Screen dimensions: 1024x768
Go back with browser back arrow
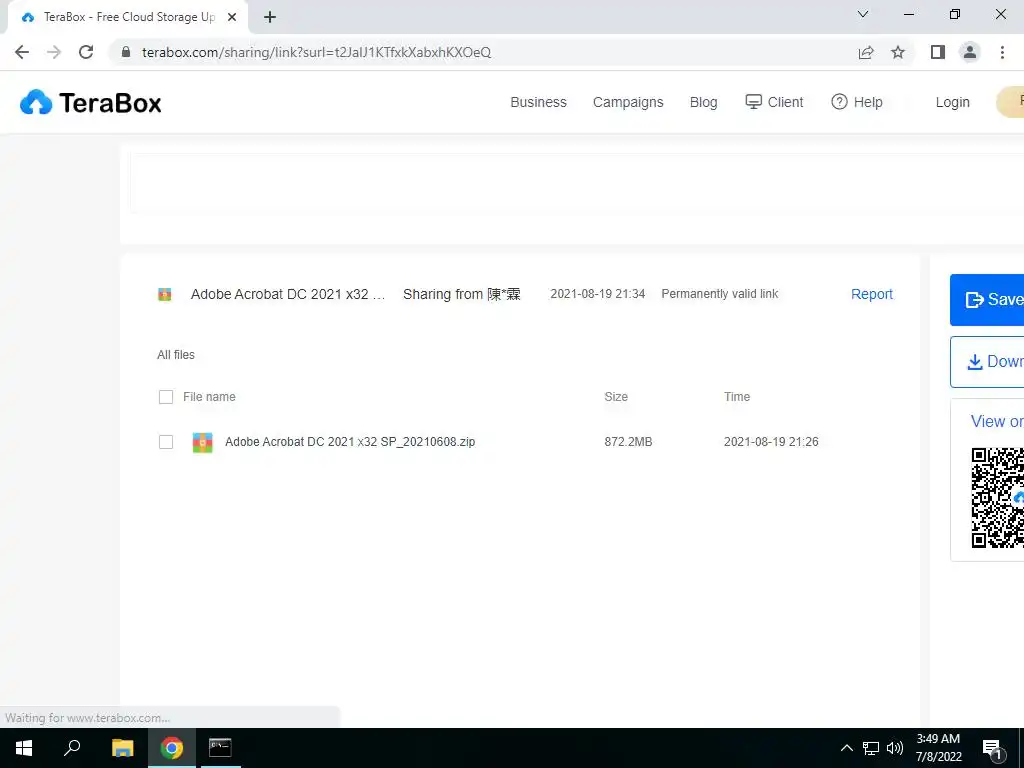coord(22,52)
